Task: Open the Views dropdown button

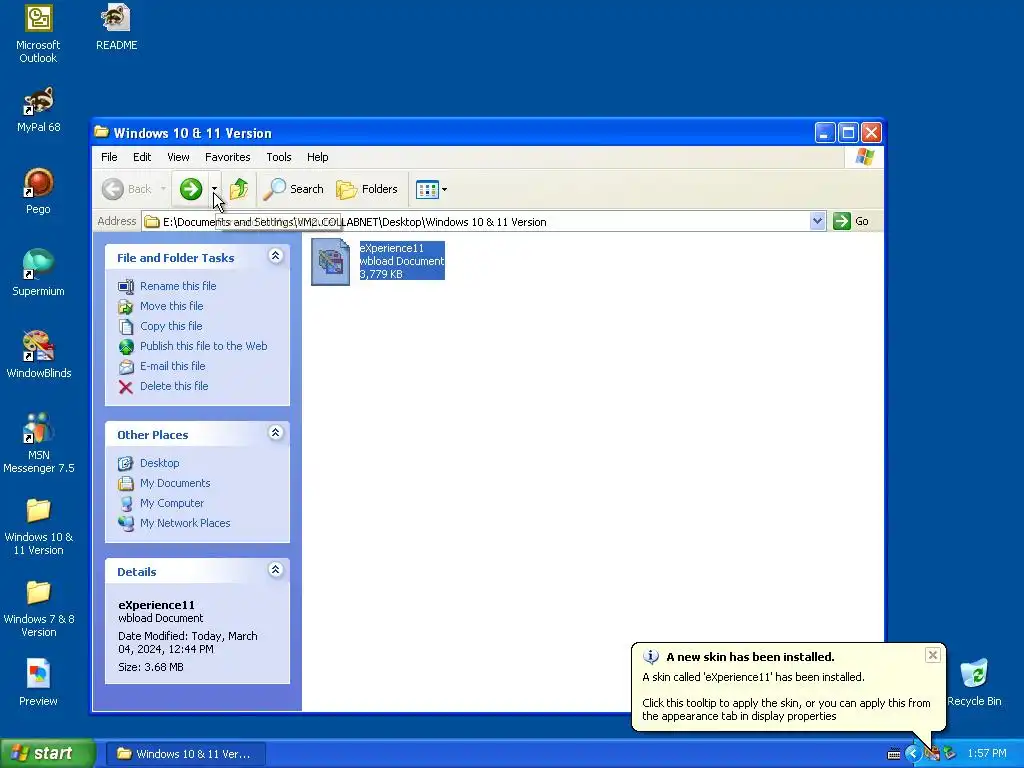Action: [x=432, y=189]
